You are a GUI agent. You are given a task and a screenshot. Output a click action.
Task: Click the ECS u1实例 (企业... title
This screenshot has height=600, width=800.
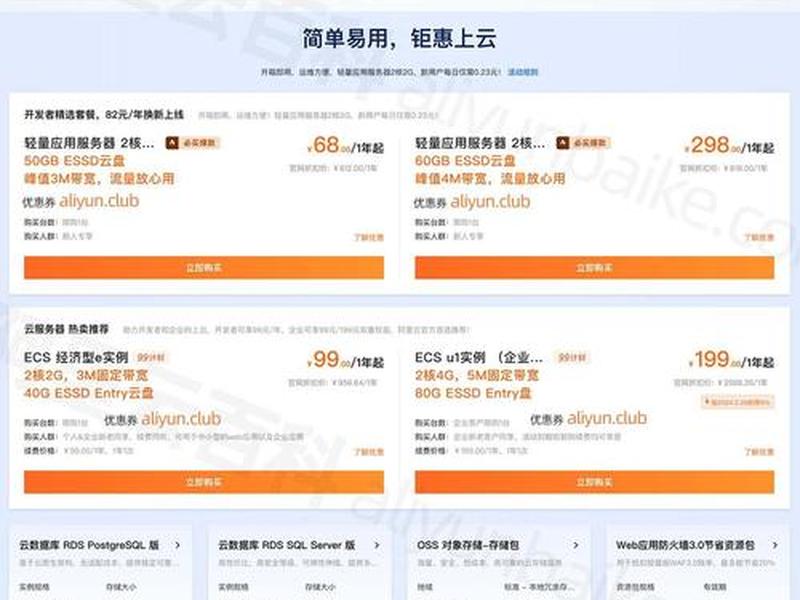[479, 358]
